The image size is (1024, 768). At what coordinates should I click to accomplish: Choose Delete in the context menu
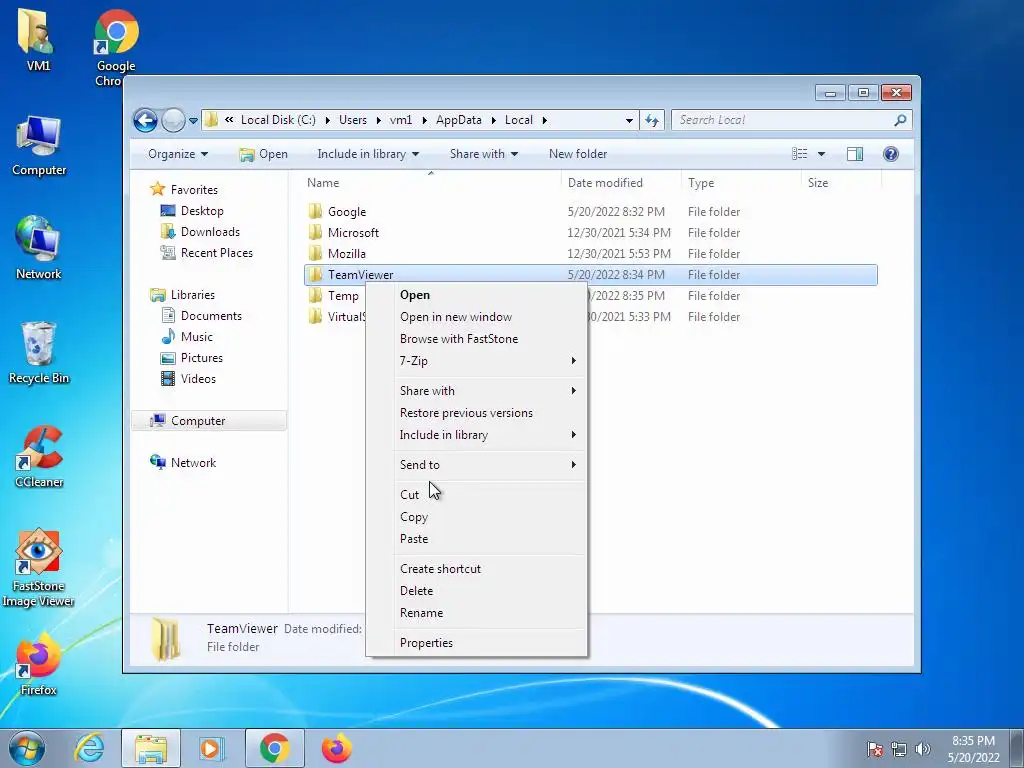point(477,591)
